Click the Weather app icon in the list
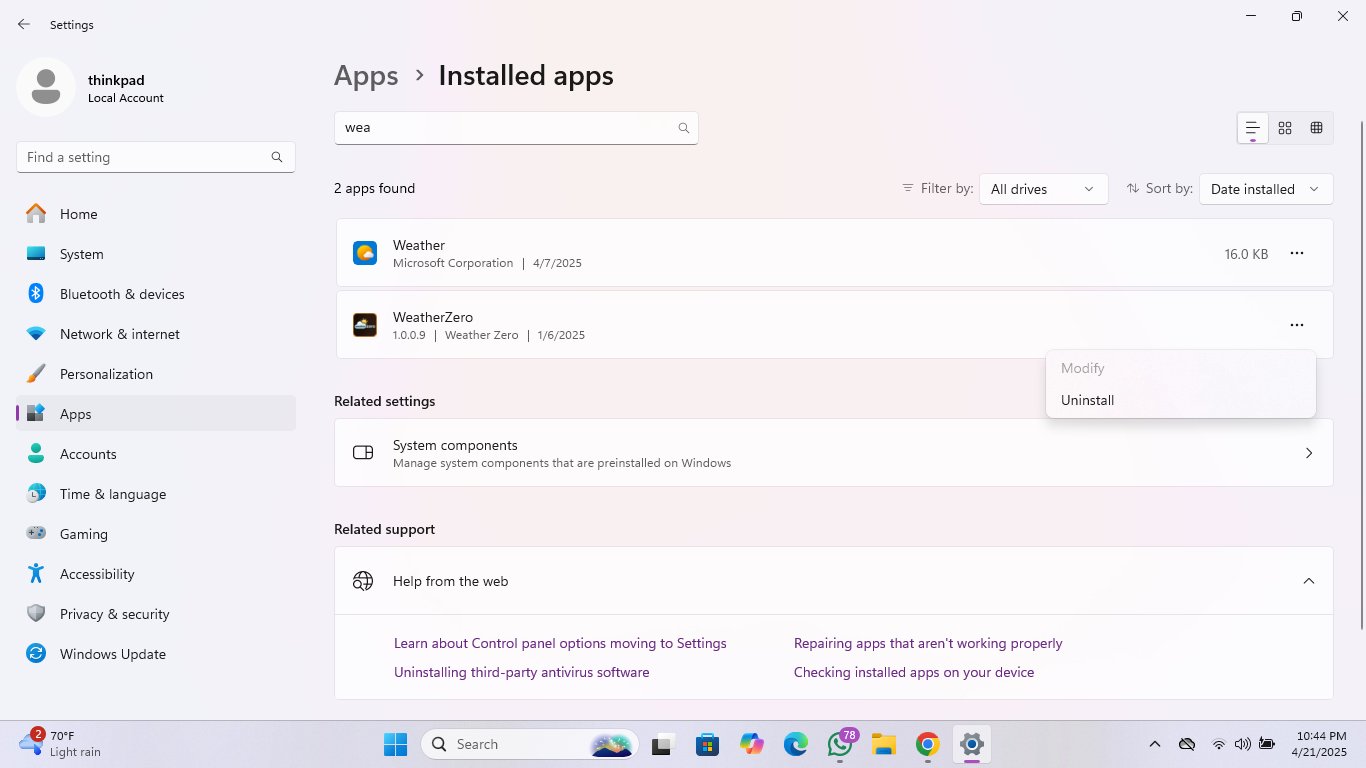Viewport: 1366px width, 768px height. (365, 253)
